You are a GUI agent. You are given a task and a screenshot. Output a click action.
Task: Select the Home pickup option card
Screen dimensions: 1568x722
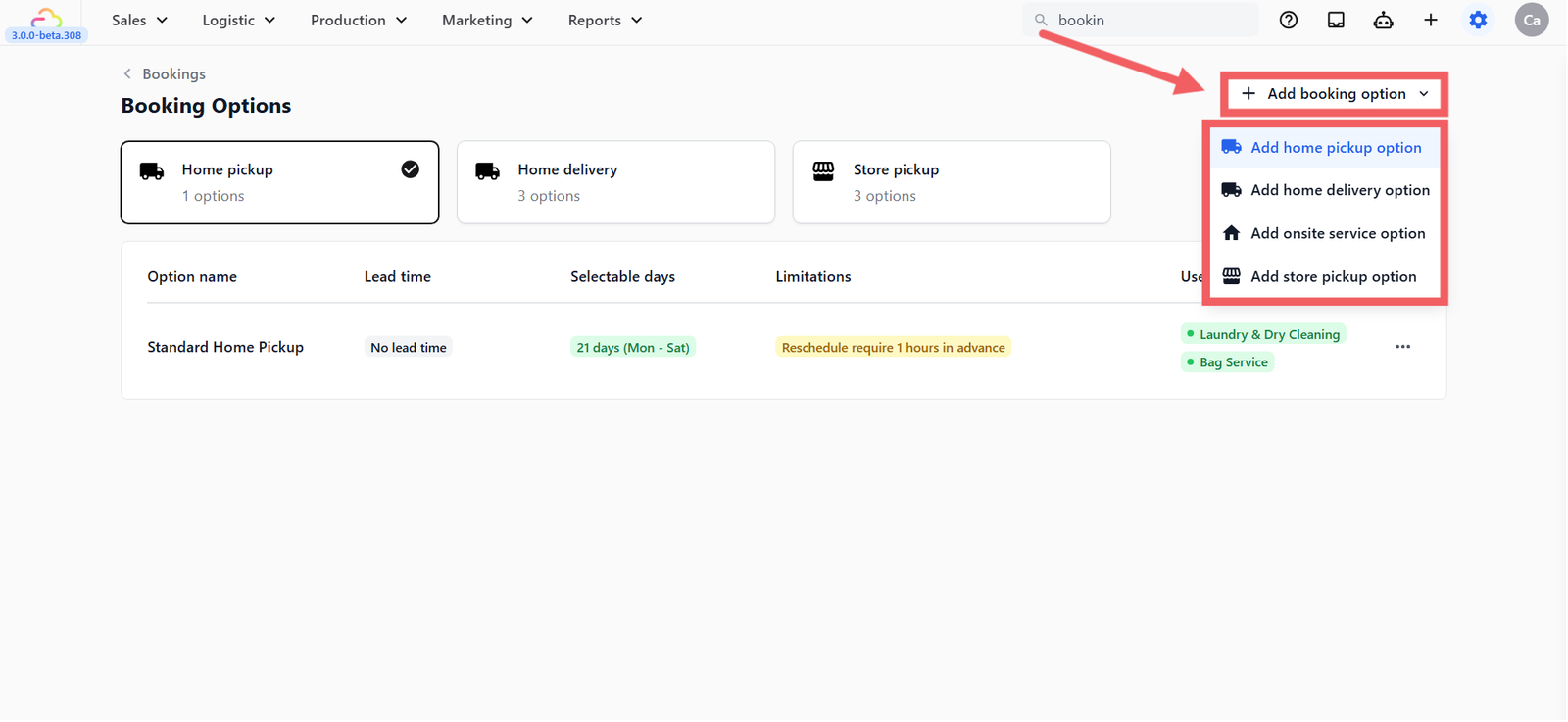coord(280,182)
